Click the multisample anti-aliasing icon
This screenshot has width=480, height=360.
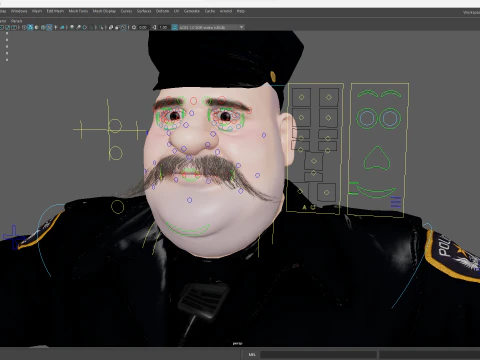pyautogui.click(x=84, y=27)
